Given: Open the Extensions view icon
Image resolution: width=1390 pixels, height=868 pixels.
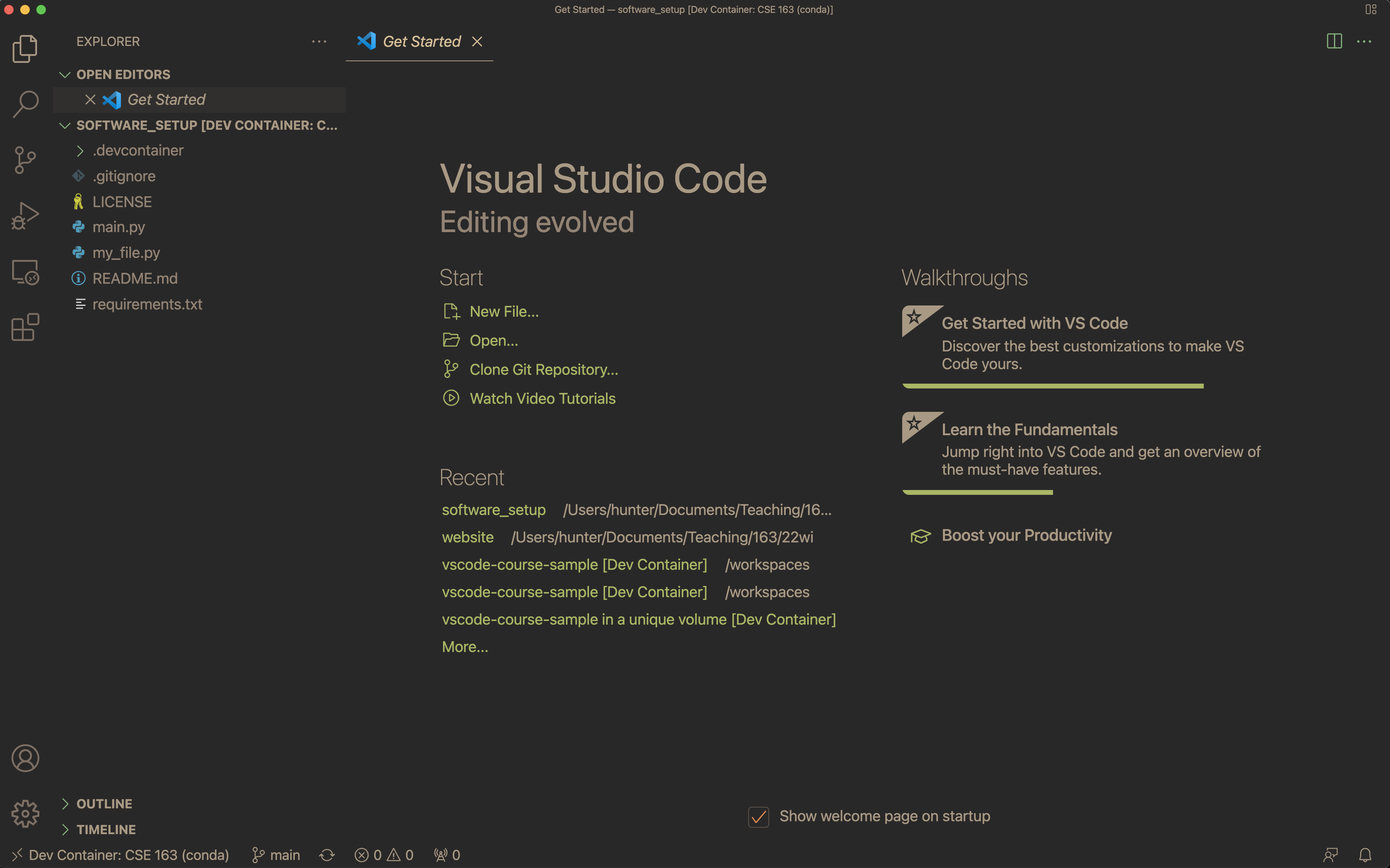Looking at the screenshot, I should coord(25,327).
